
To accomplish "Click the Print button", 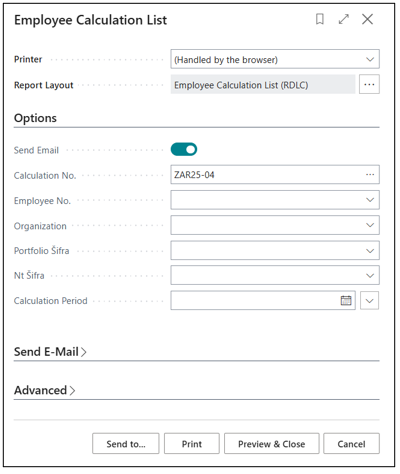I will (x=192, y=444).
